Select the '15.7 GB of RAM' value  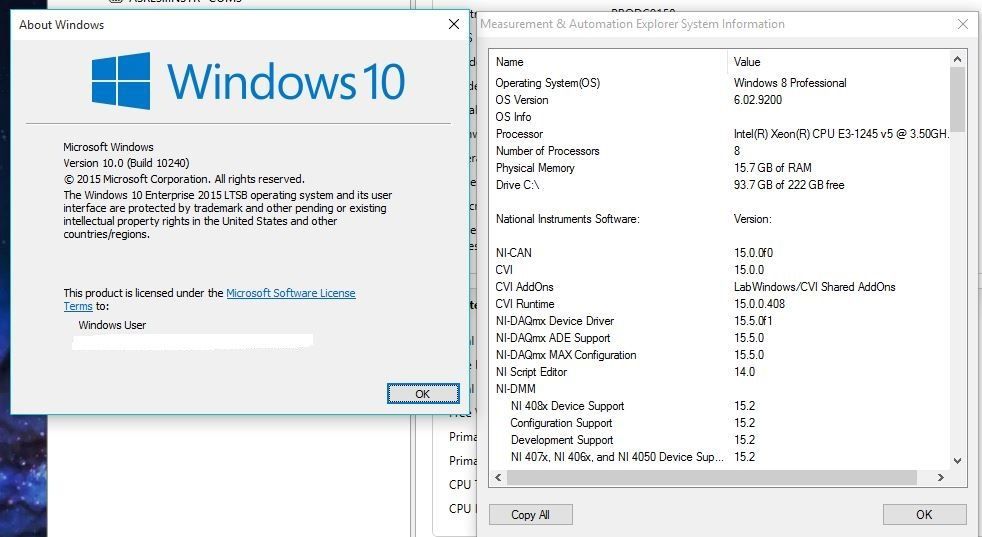773,168
